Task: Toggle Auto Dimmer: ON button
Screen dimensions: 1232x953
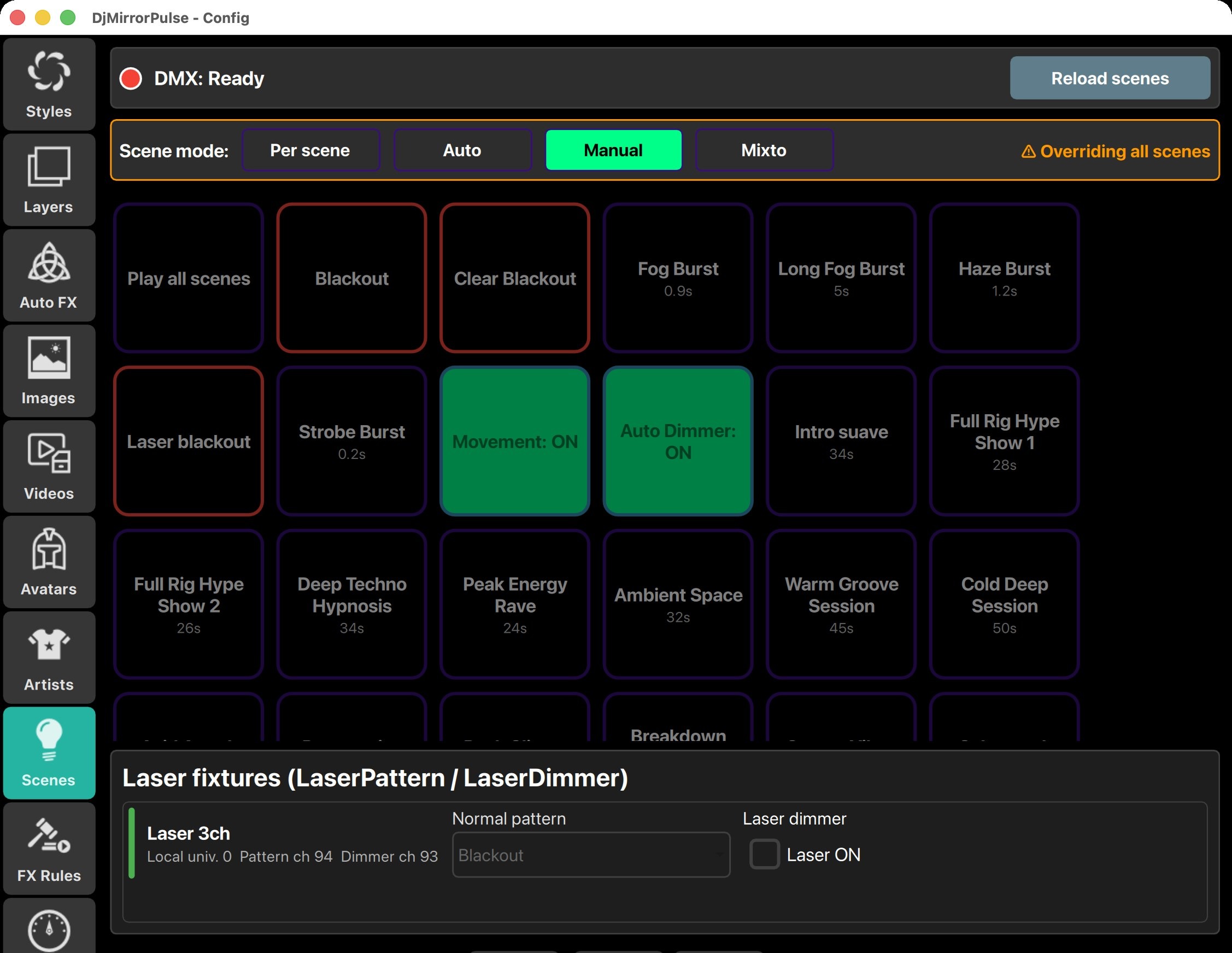Action: [x=678, y=442]
